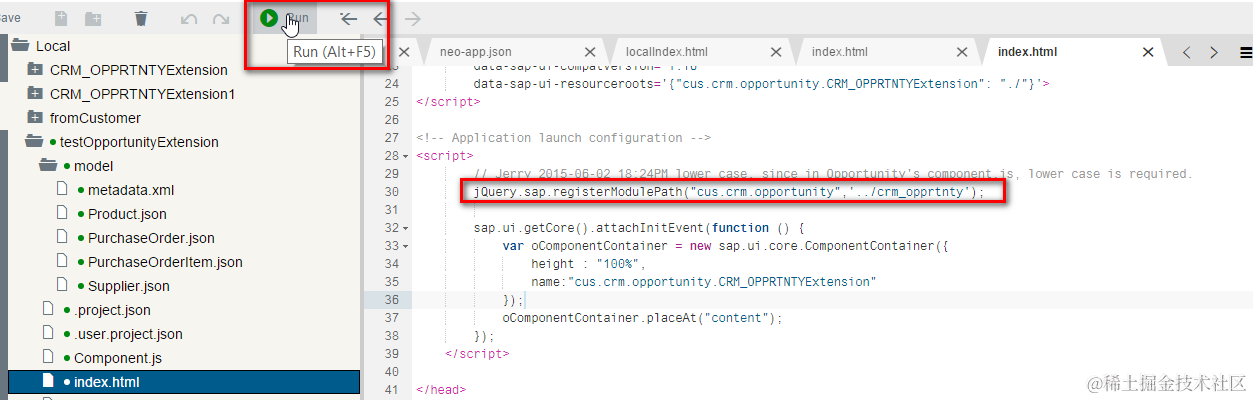Open the tab list menu icon
The image size is (1253, 400).
[x=1244, y=52]
